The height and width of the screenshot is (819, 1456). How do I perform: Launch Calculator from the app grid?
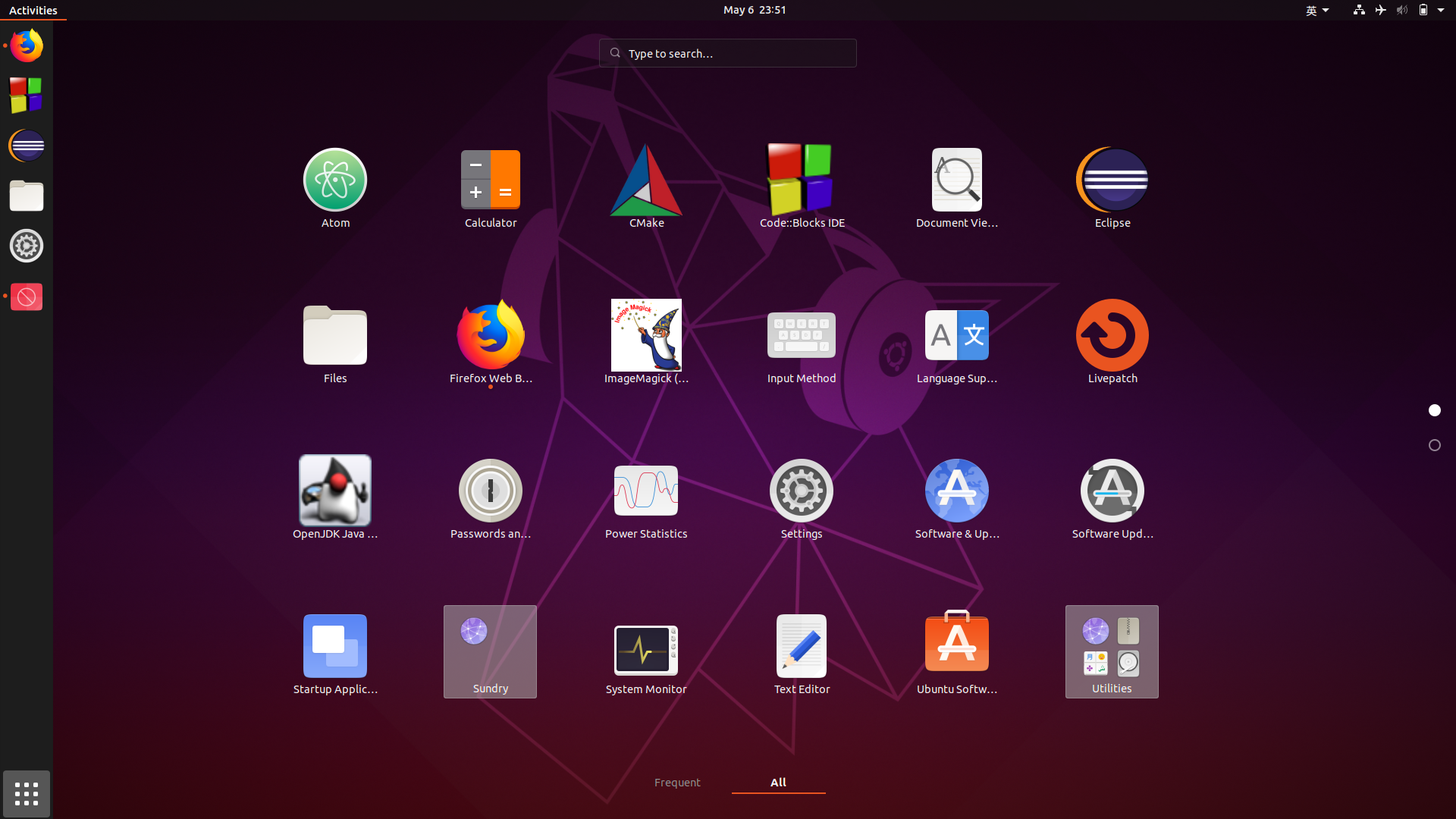click(491, 188)
